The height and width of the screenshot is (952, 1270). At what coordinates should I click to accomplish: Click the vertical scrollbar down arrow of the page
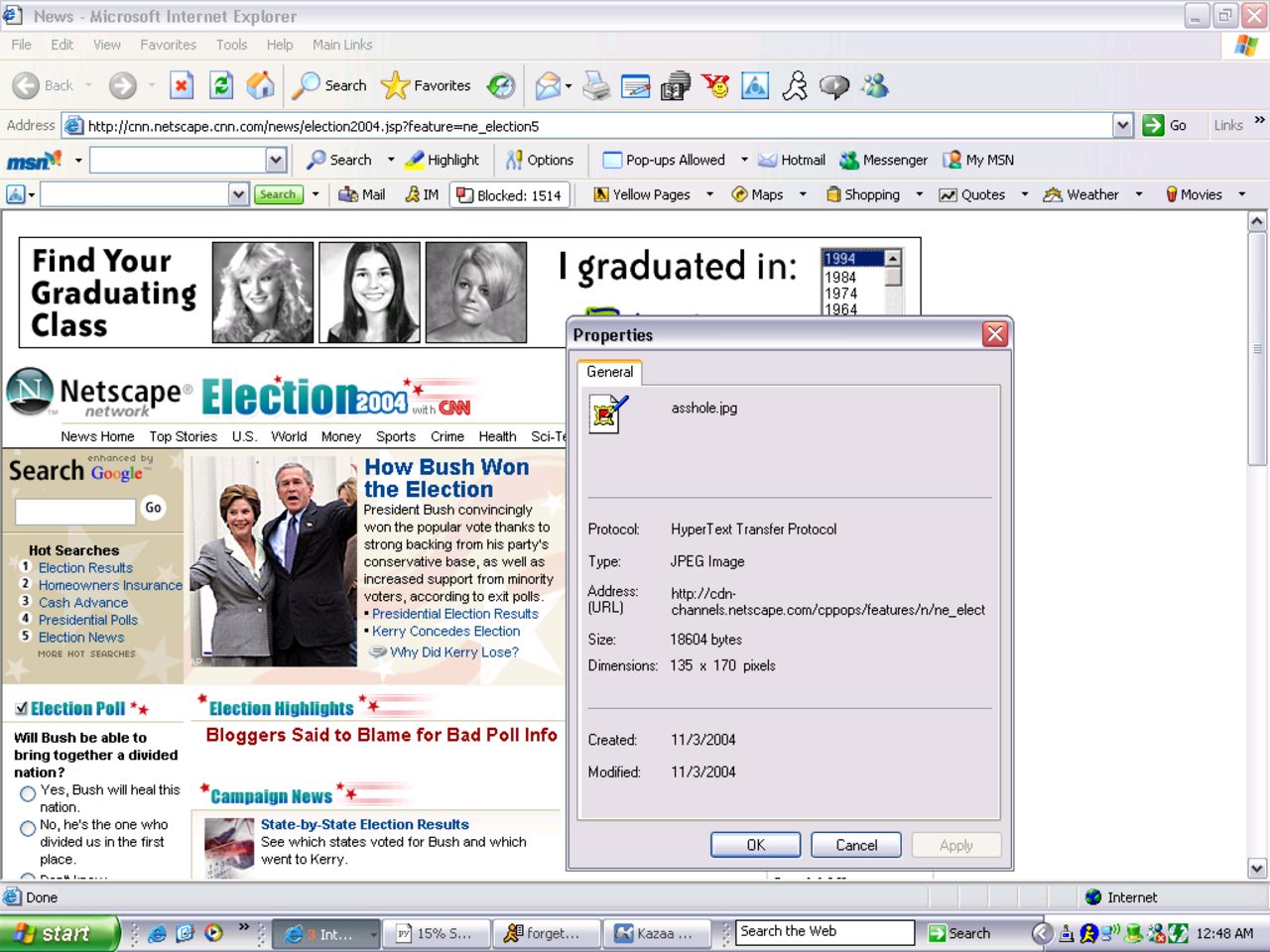(x=1257, y=869)
